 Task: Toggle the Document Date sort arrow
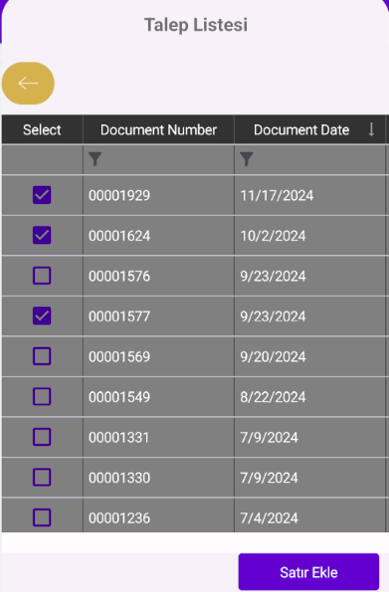tap(371, 130)
